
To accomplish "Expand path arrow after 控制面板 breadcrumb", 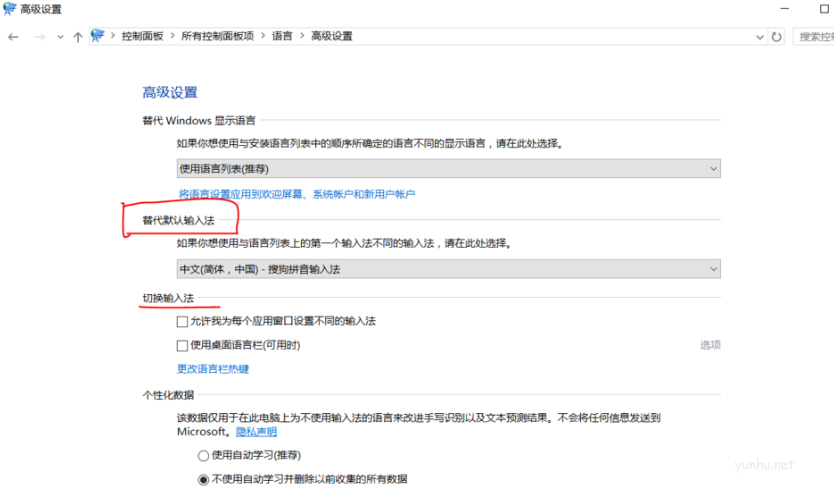I will (x=172, y=36).
